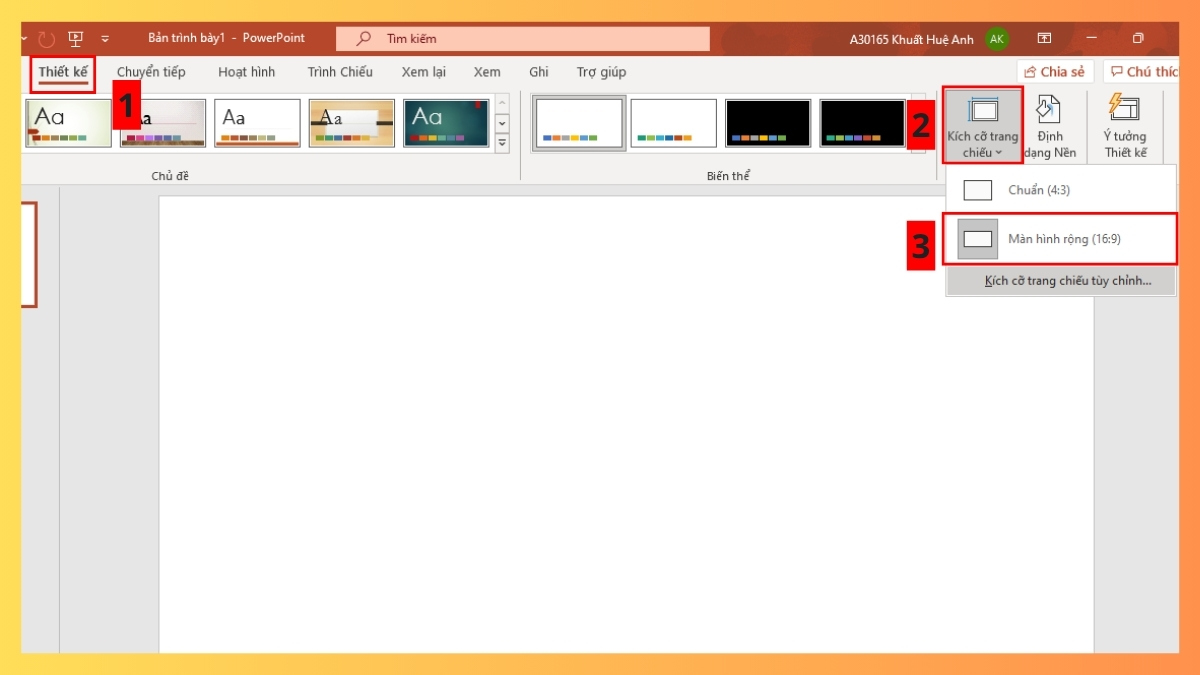The image size is (1200, 675).
Task: Open Kích cỡ trang chiếu tùy chỉnh dialog
Action: point(1067,281)
